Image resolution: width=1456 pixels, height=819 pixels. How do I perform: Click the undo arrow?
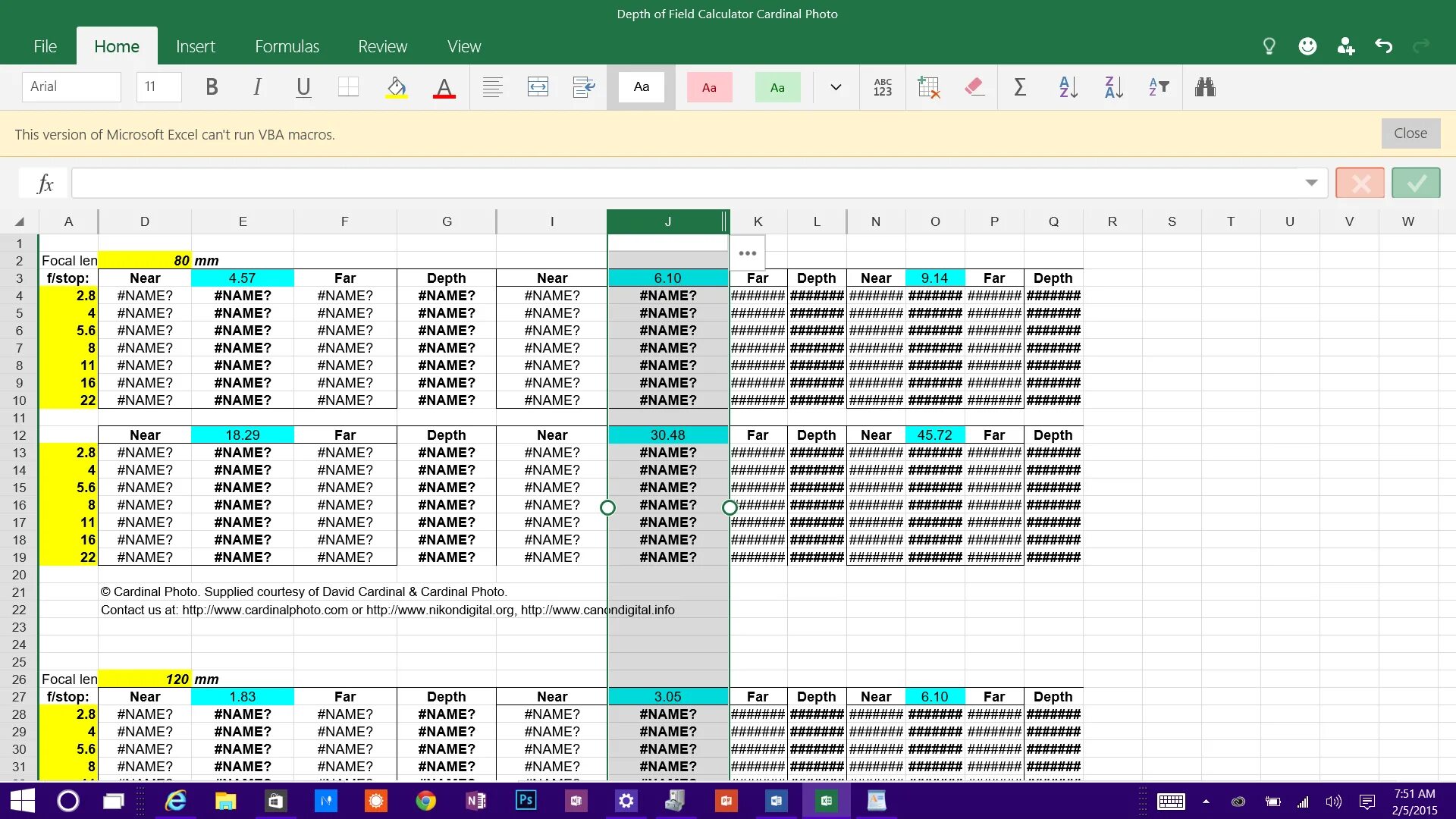click(1383, 46)
